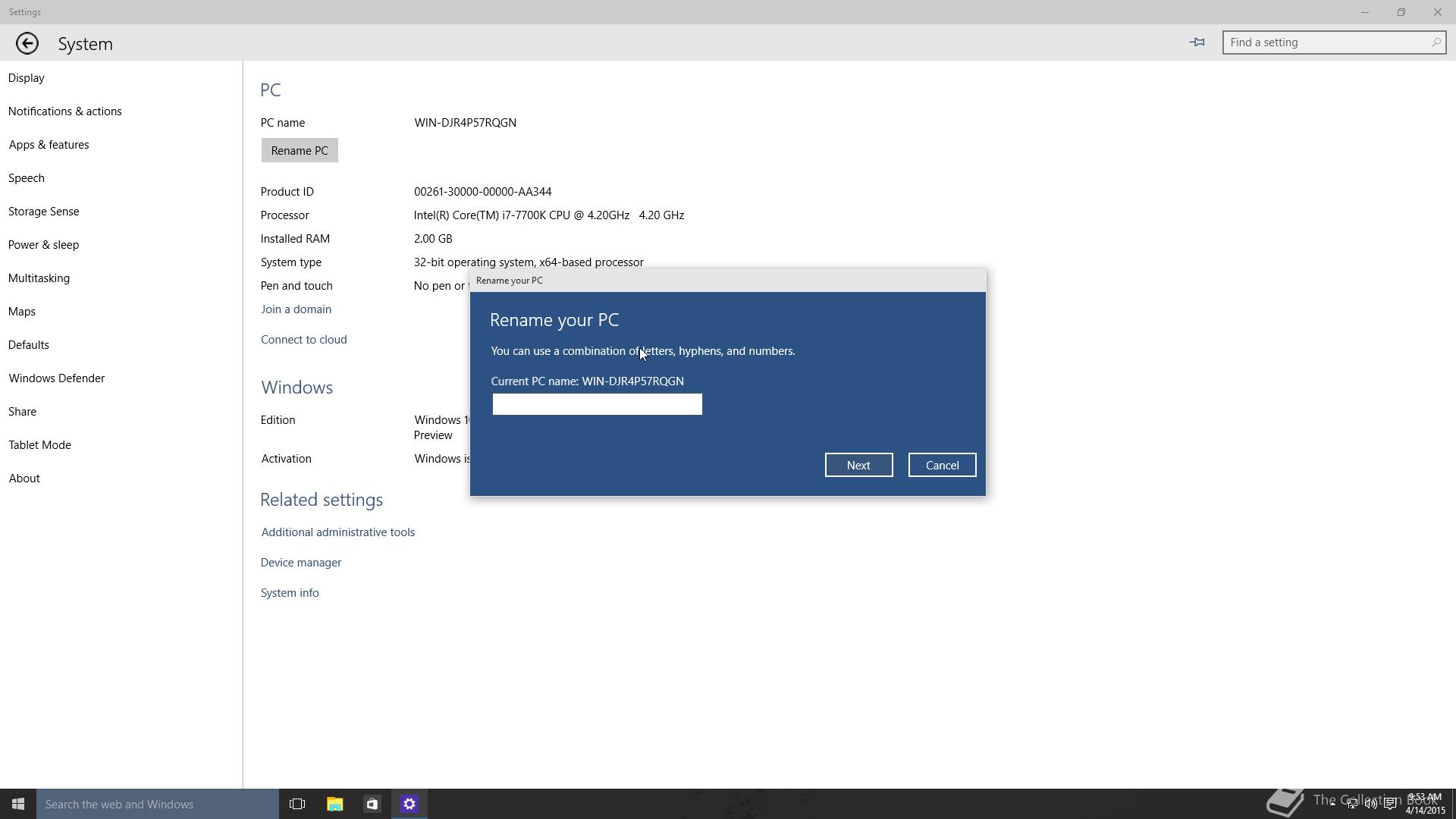Screen dimensions: 1456x819
Task: Open the Connect to cloud link
Action: (x=303, y=340)
